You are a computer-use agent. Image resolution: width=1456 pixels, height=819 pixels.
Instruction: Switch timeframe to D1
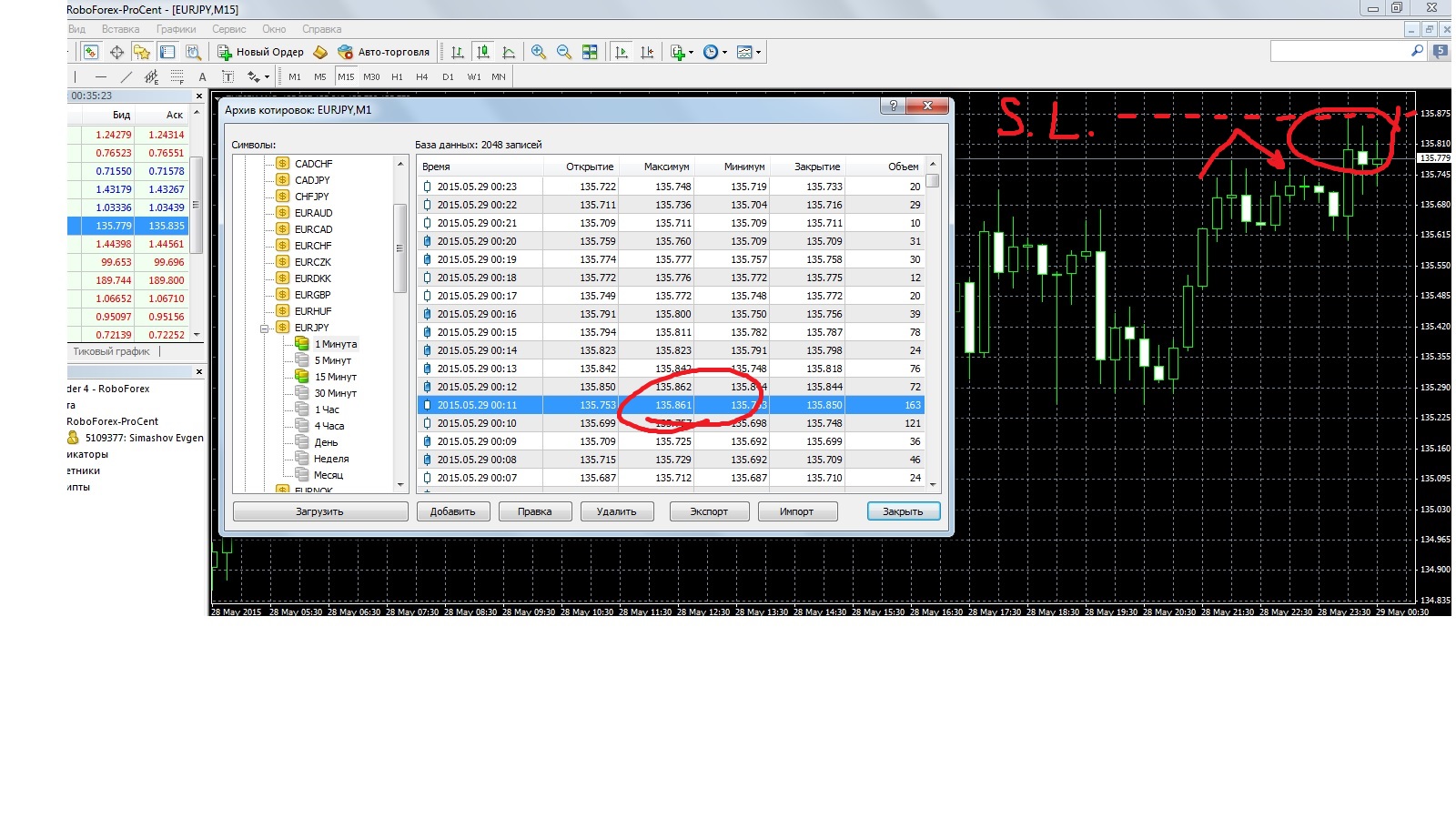point(448,76)
